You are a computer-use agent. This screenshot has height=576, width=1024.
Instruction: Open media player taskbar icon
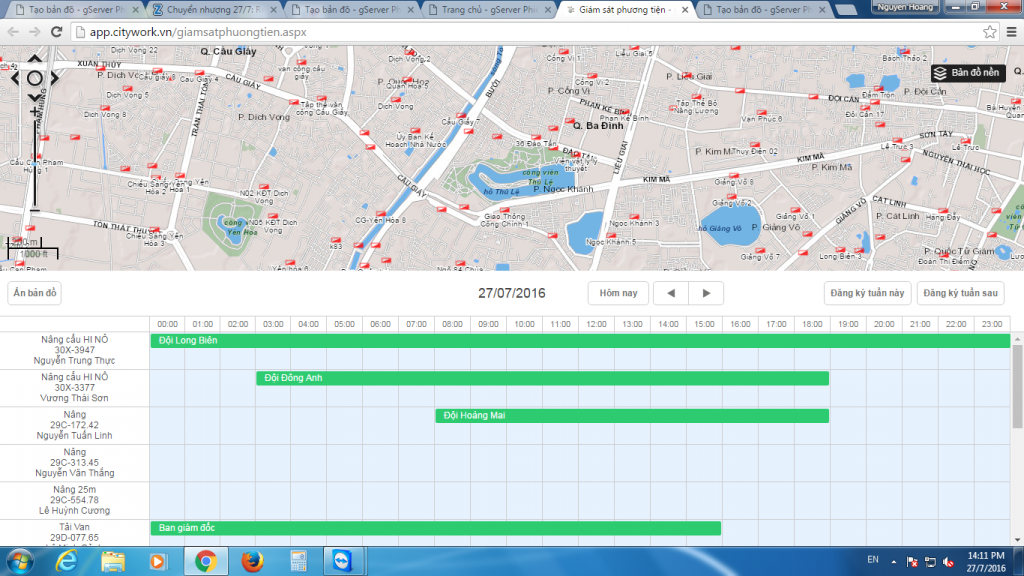[x=158, y=561]
